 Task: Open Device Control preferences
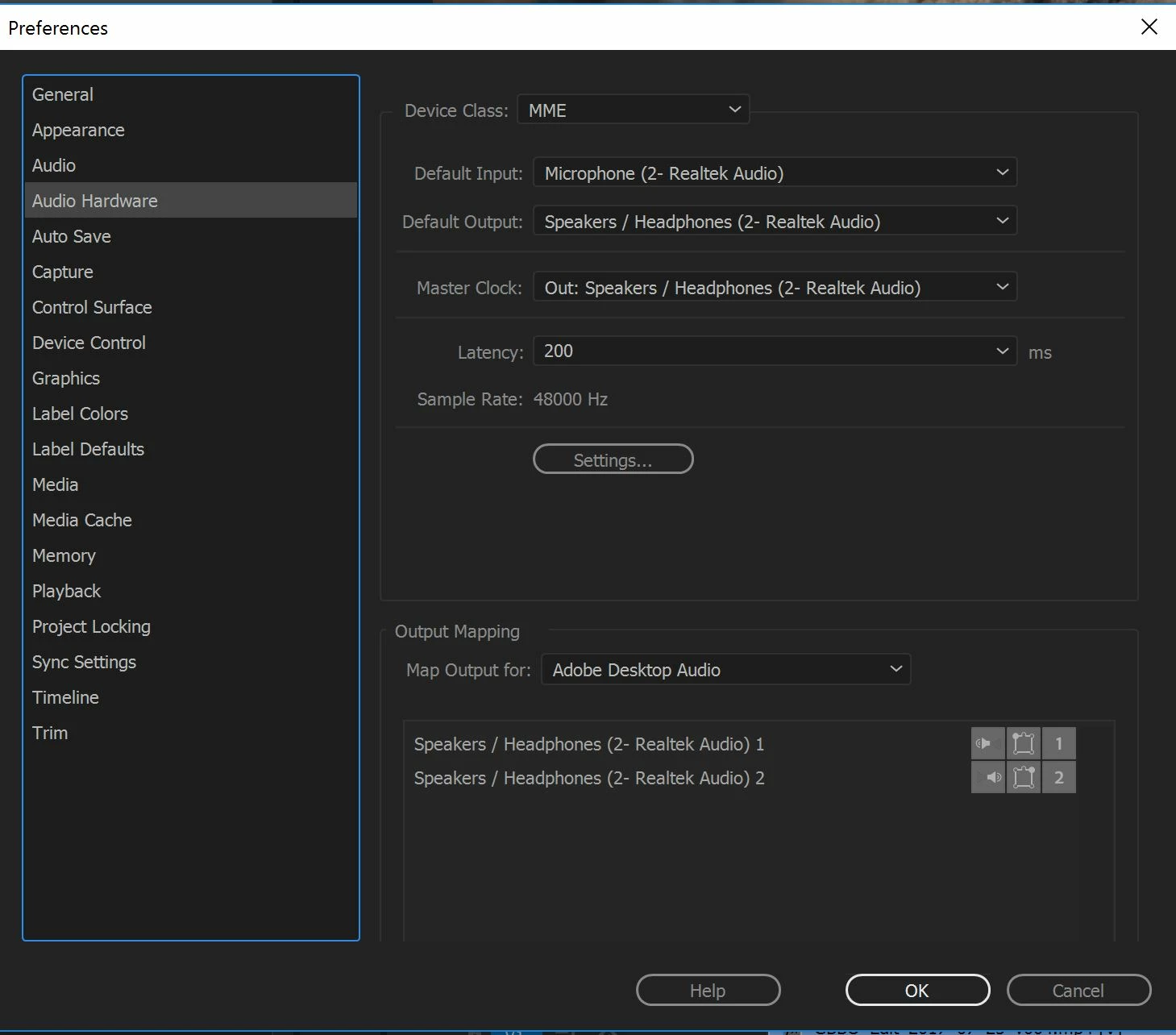point(190,343)
